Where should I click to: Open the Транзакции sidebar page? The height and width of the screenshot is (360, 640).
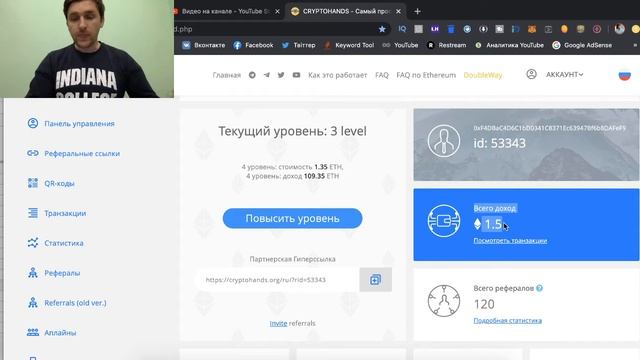tap(56, 213)
